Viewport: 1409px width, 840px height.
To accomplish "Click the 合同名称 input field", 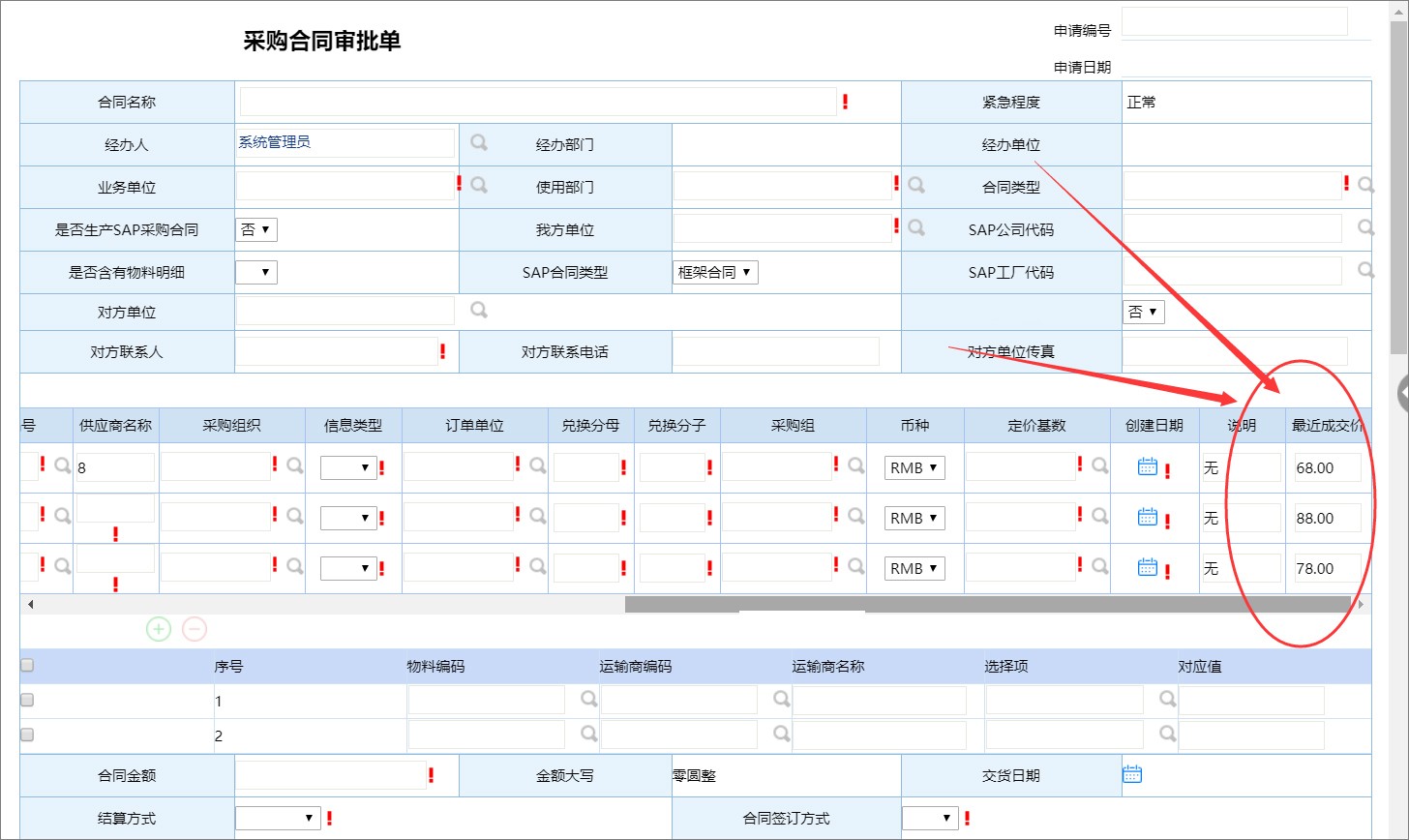I will pyautogui.click(x=538, y=102).
